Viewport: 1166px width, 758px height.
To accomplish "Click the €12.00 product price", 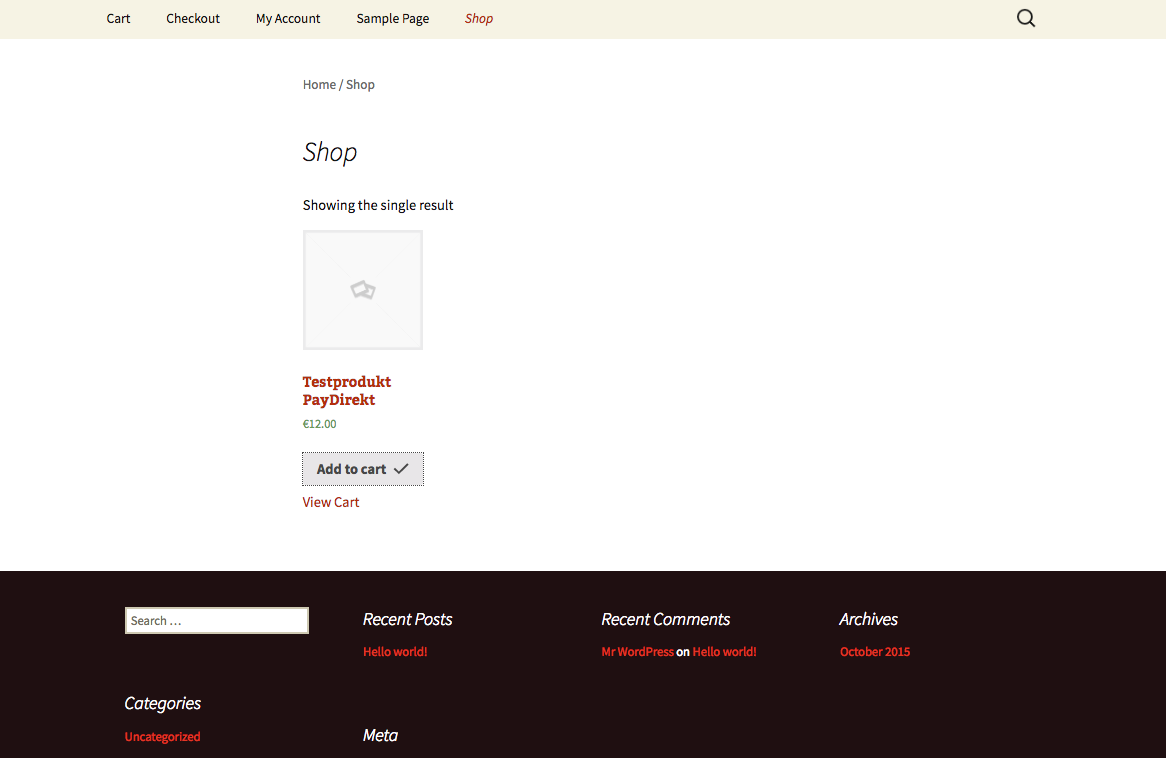I will (x=320, y=424).
